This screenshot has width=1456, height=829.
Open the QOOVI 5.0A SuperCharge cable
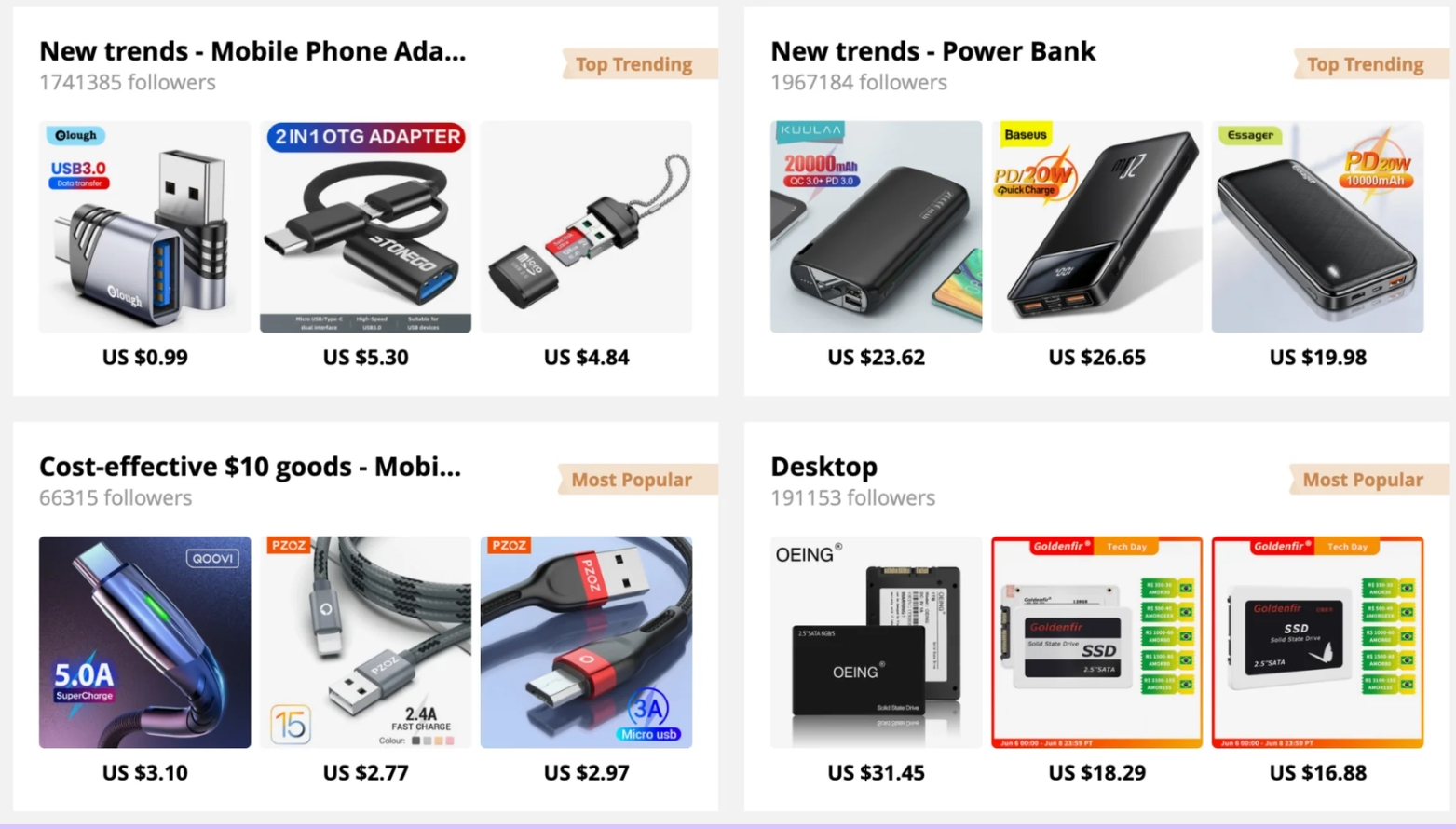(144, 642)
